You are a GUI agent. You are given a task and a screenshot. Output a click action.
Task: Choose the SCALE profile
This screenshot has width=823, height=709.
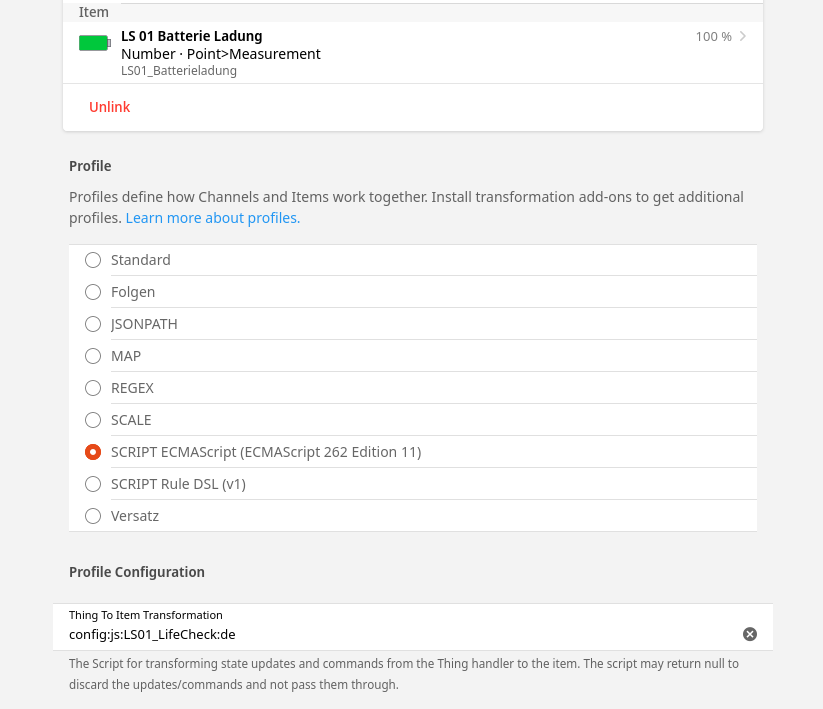point(93,420)
